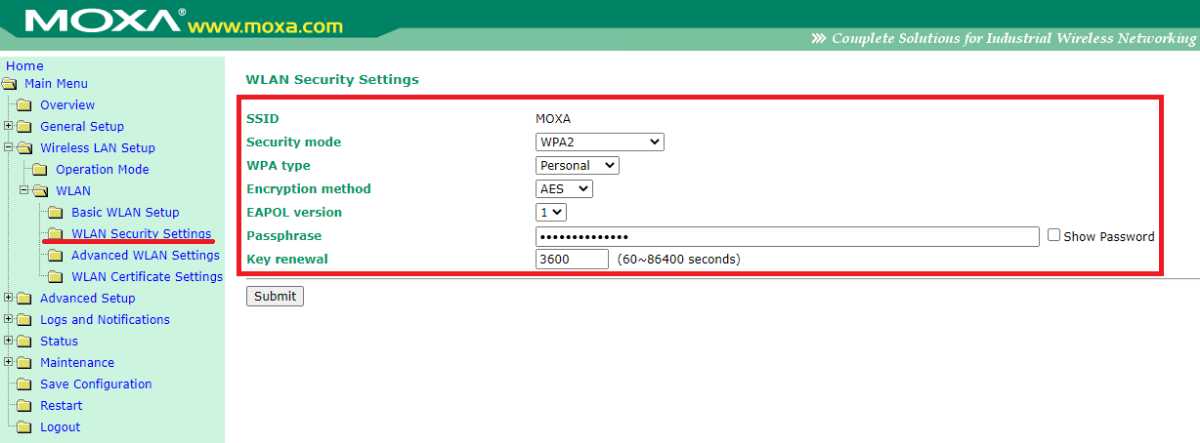Expand the Logs and Notifications node

8,320
